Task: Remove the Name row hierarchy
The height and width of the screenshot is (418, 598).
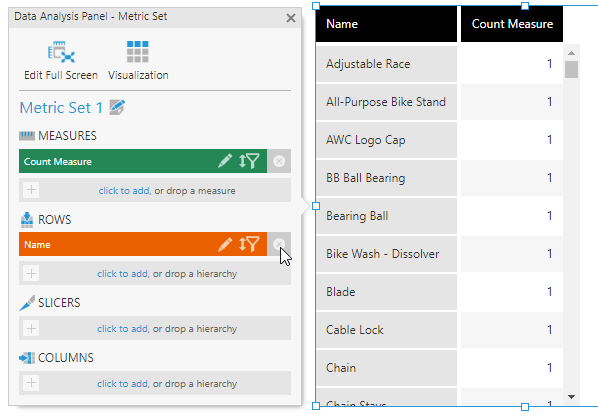Action: [x=279, y=244]
